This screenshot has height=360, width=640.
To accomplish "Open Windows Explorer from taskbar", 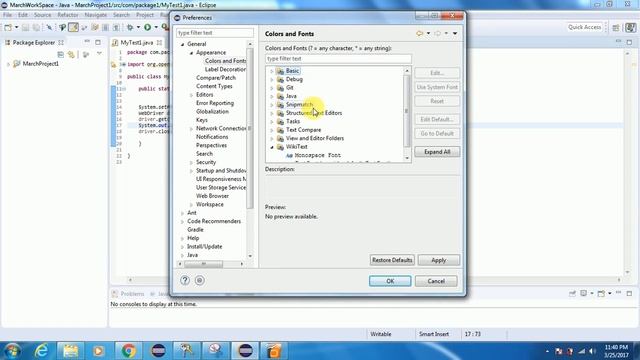I will (70, 351).
